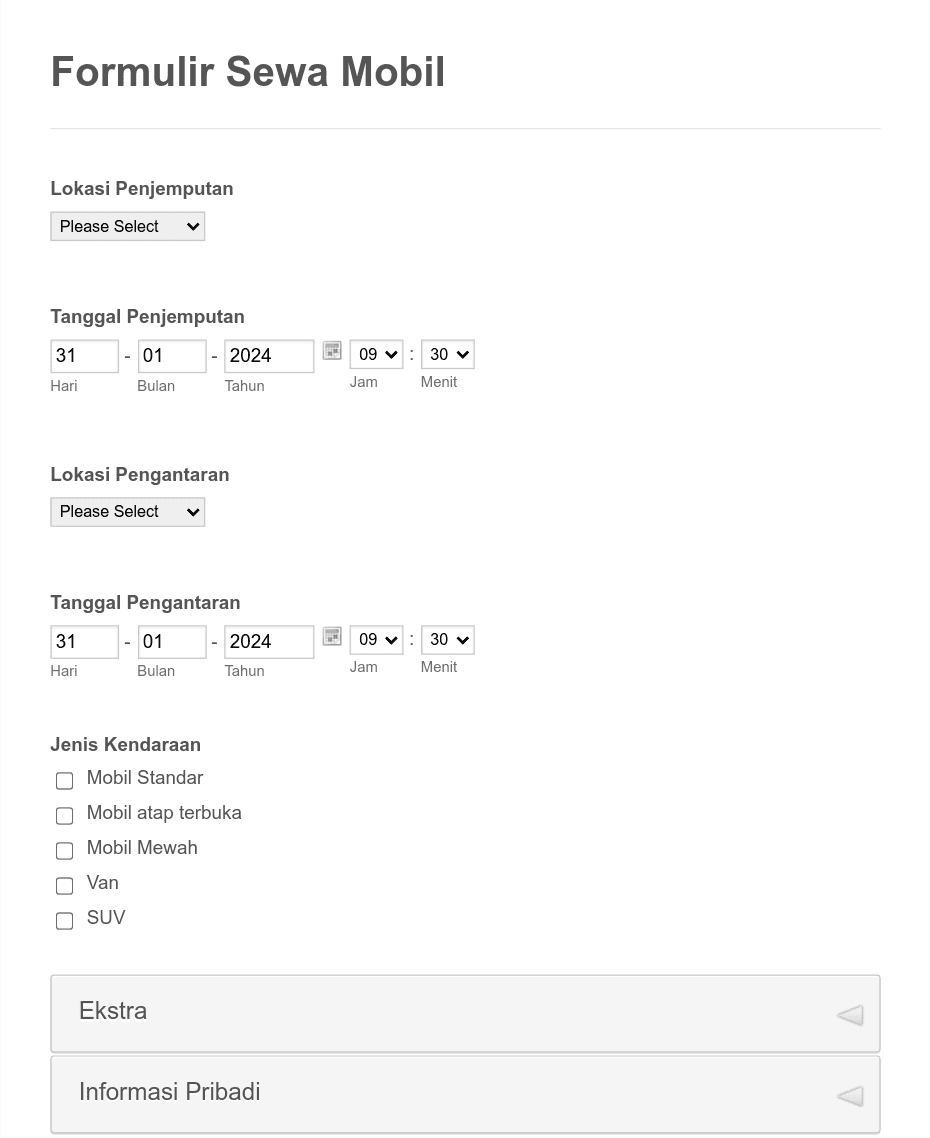This screenshot has height=1138, width=930.
Task: Open the calendar picker for Tanggal Pengantaran
Action: [x=331, y=637]
